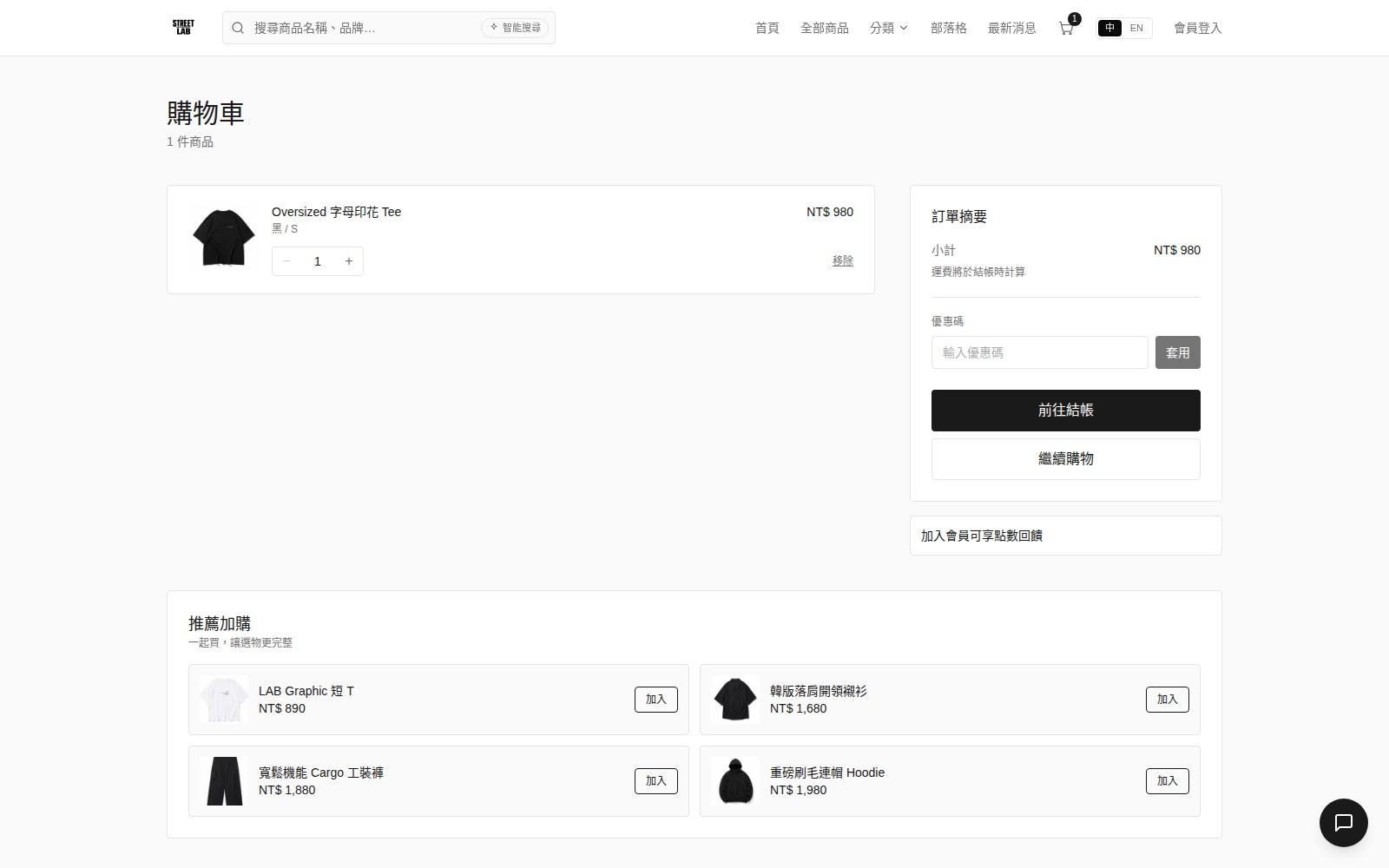Image resolution: width=1389 pixels, height=868 pixels.
Task: Open the shopping cart icon in header
Action: [1066, 28]
